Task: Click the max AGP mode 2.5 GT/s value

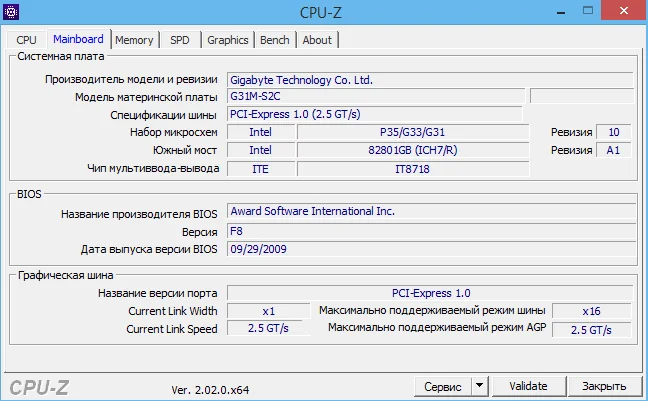Action: (x=591, y=330)
